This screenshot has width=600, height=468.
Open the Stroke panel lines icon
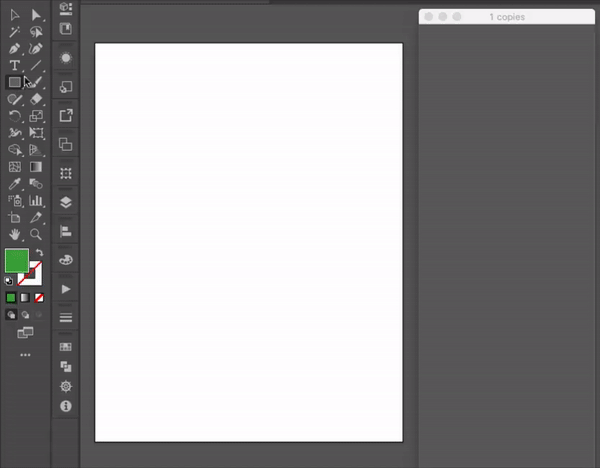(x=66, y=318)
